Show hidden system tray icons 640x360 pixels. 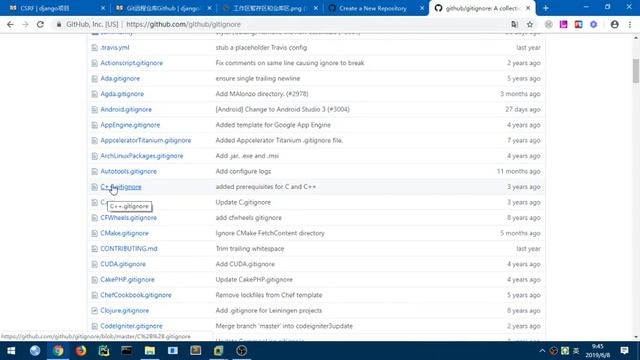[542, 351]
